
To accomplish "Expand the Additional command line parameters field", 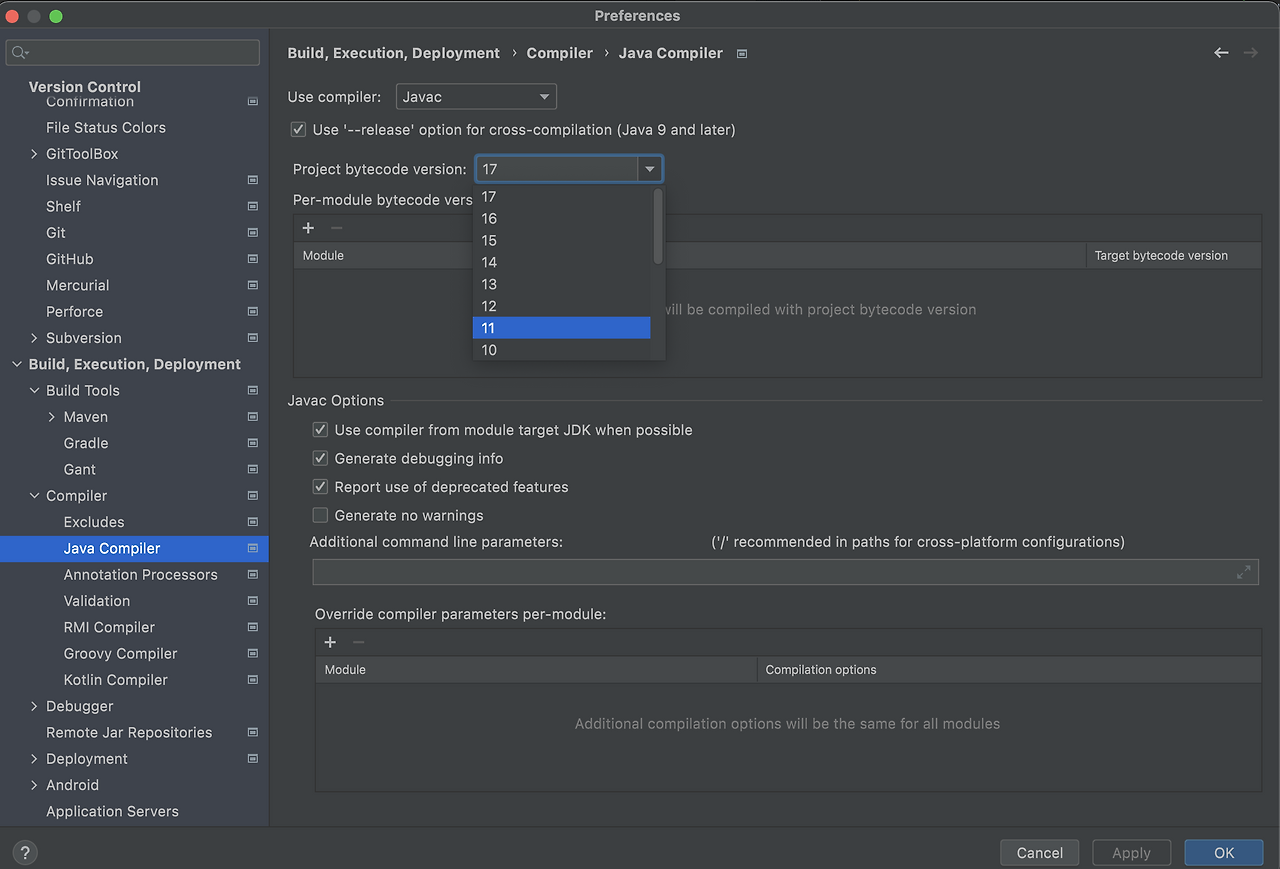I will pos(1244,571).
